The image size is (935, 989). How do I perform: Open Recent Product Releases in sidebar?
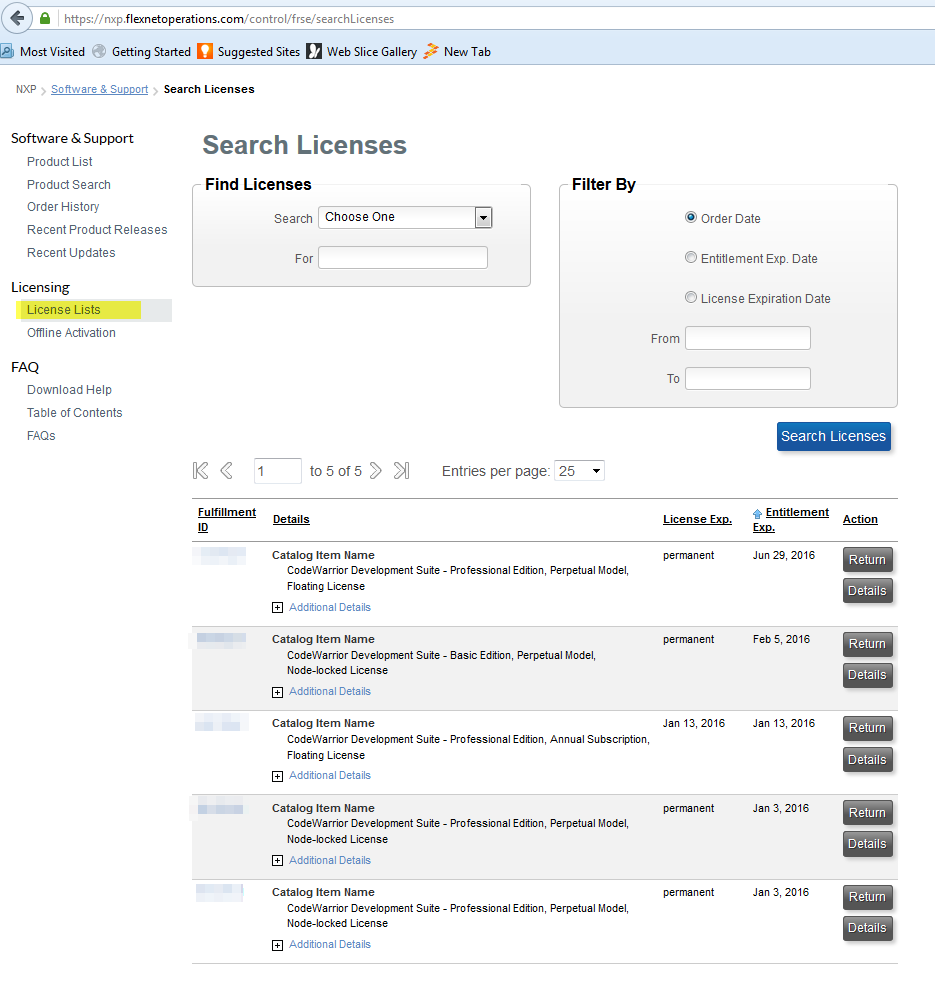[x=97, y=230]
